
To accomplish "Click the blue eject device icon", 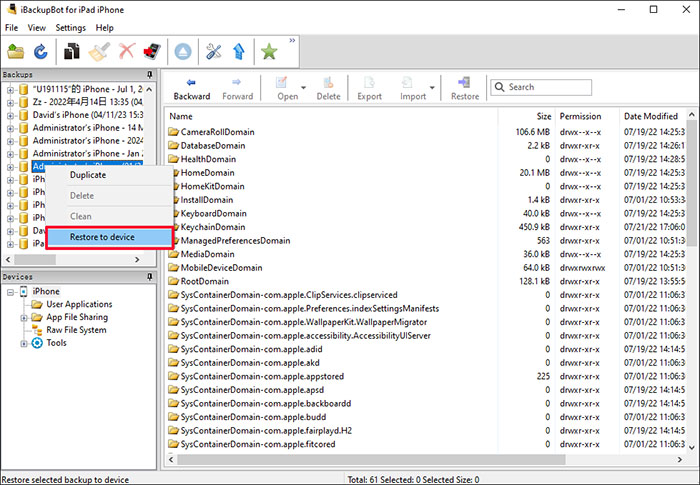I will (183, 52).
